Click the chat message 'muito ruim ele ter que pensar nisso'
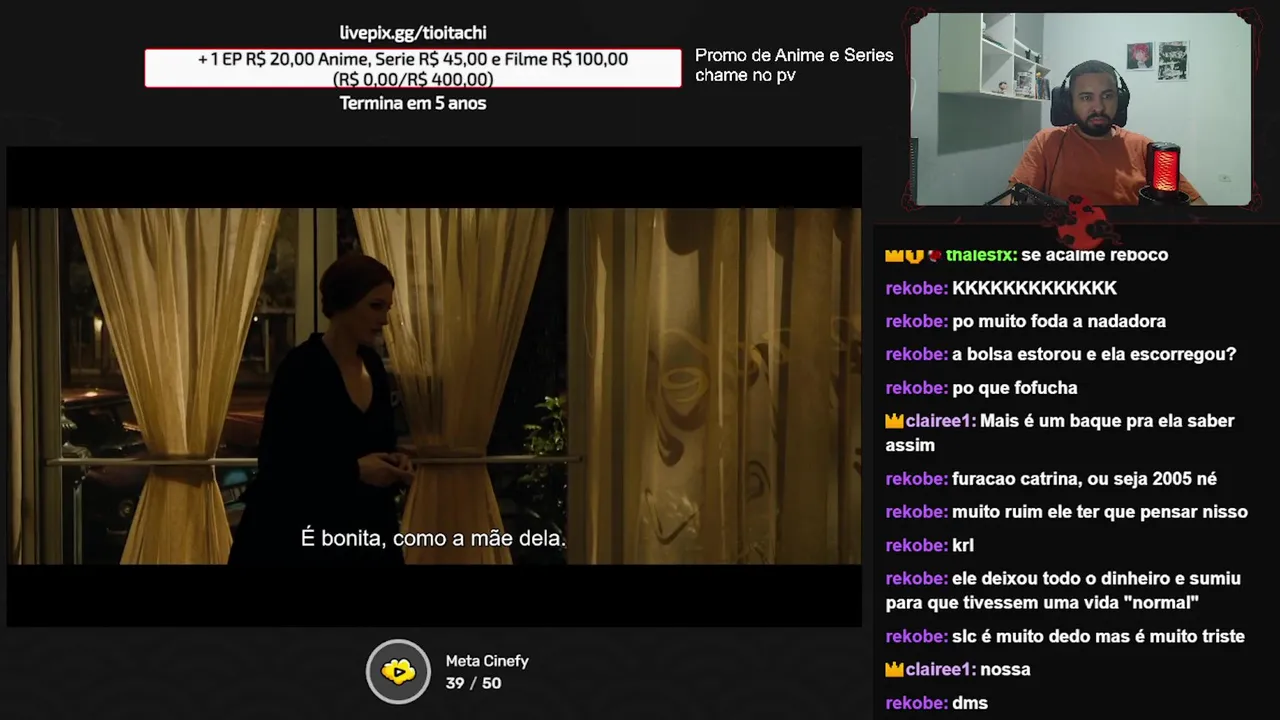The image size is (1280, 720). (x=1100, y=512)
